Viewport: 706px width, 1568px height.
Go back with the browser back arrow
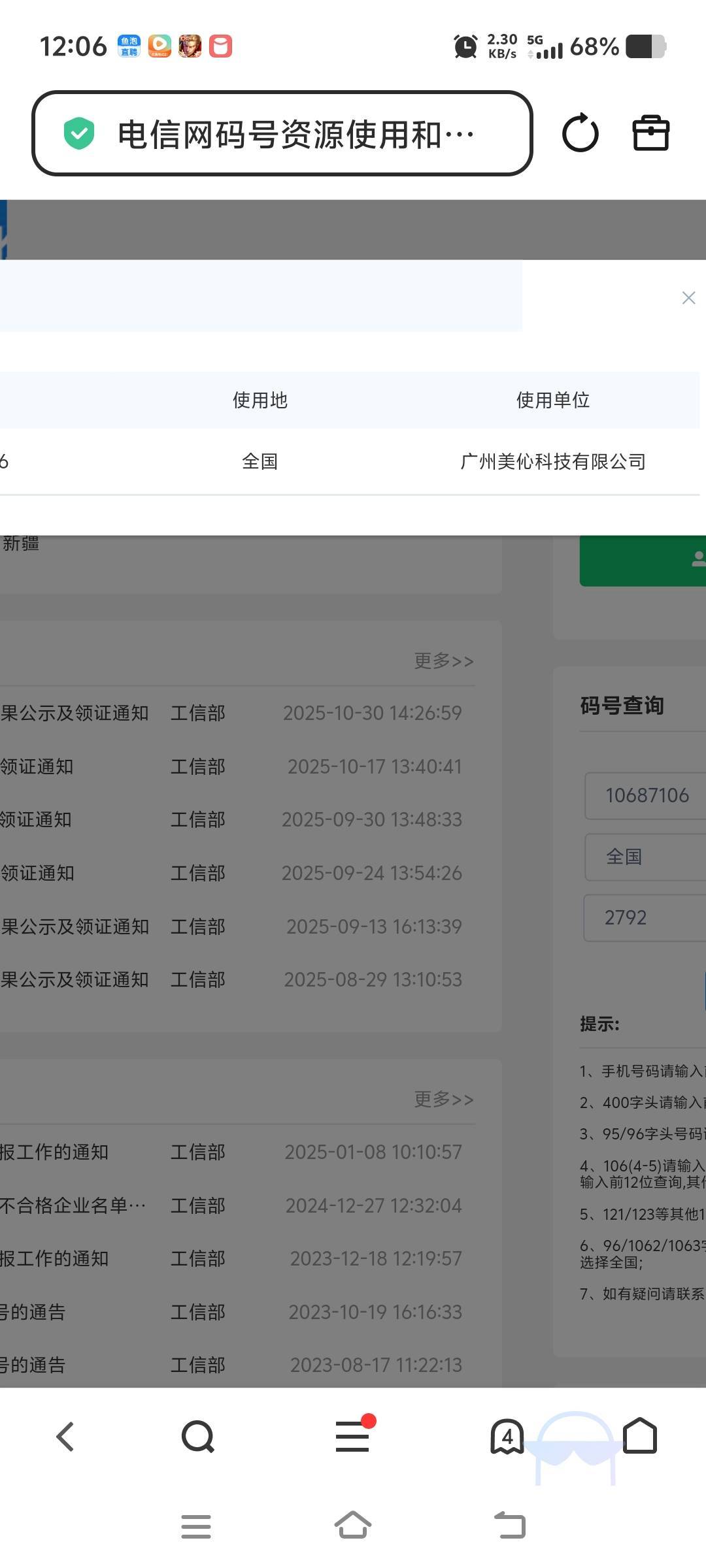pyautogui.click(x=65, y=1437)
